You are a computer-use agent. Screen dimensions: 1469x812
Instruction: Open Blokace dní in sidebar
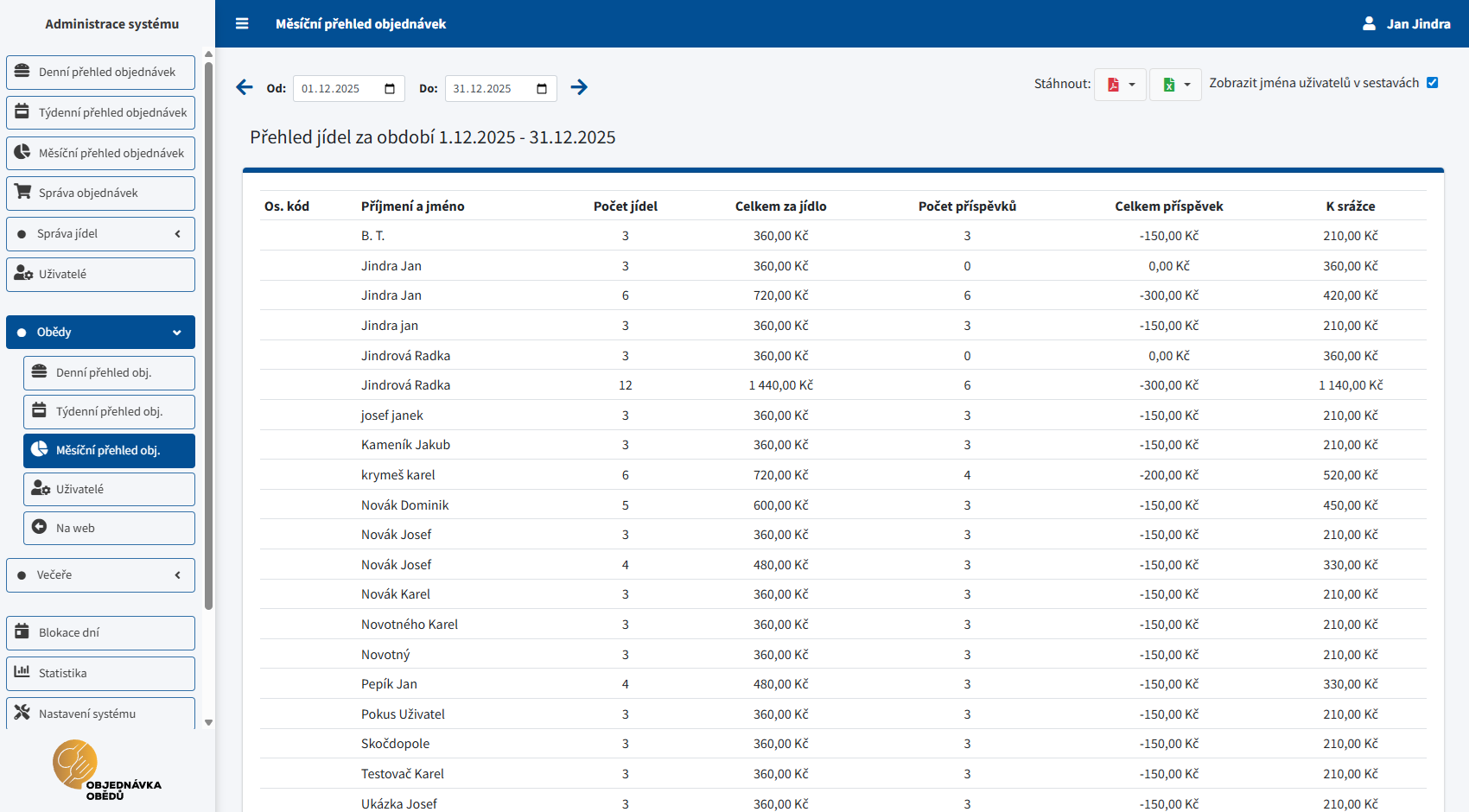(100, 633)
